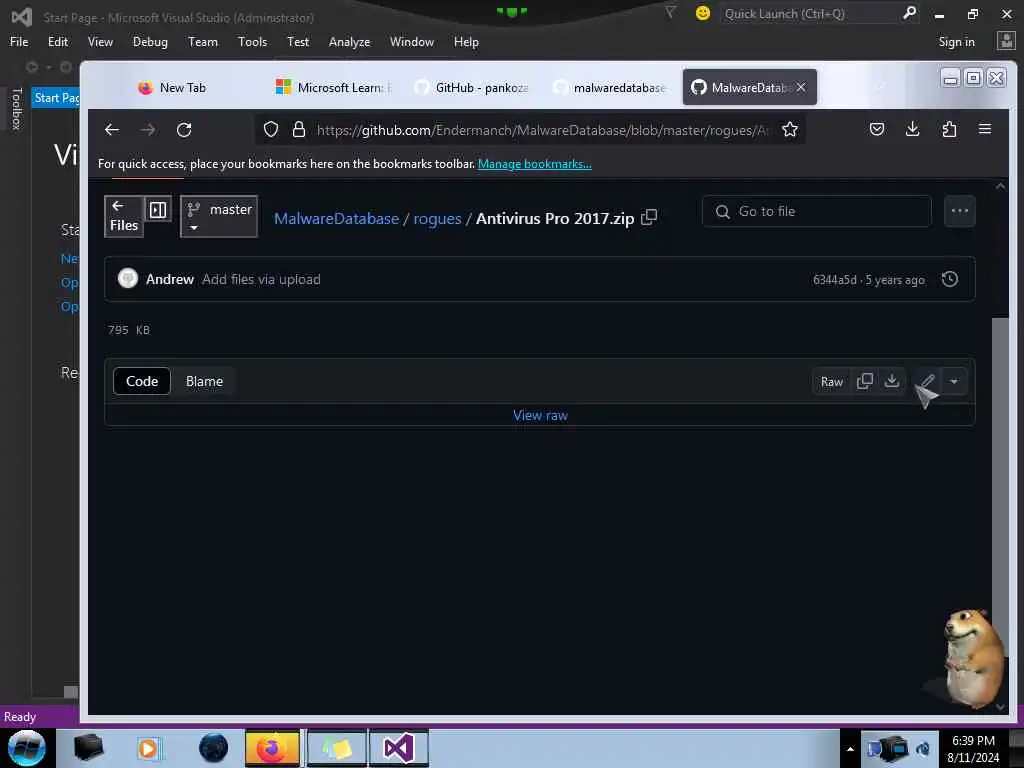This screenshot has height=768, width=1024.
Task: Select the Code view toggle
Action: coord(142,381)
